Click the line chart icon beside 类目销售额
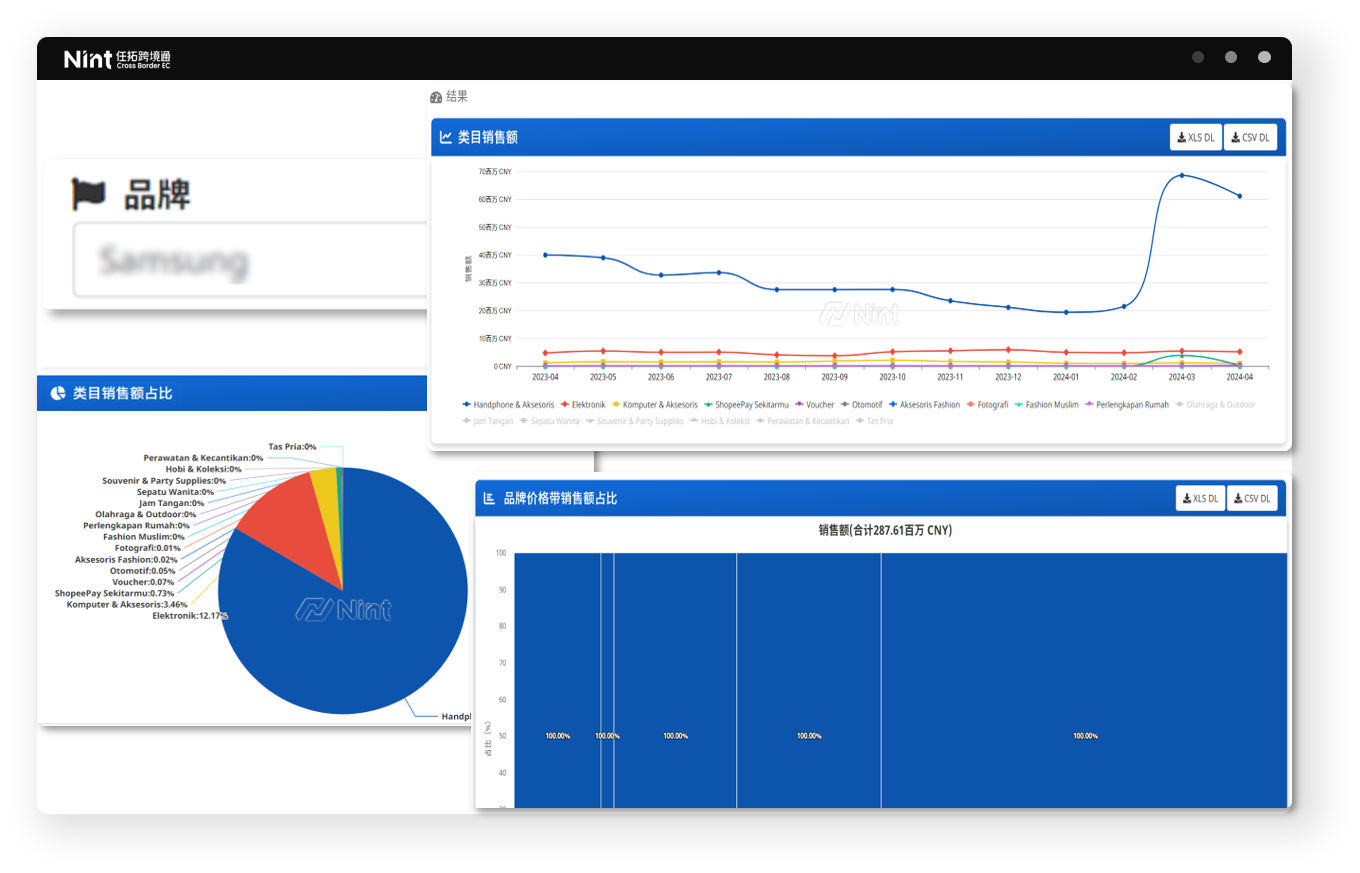Viewport: 1360px width, 873px height. [446, 137]
